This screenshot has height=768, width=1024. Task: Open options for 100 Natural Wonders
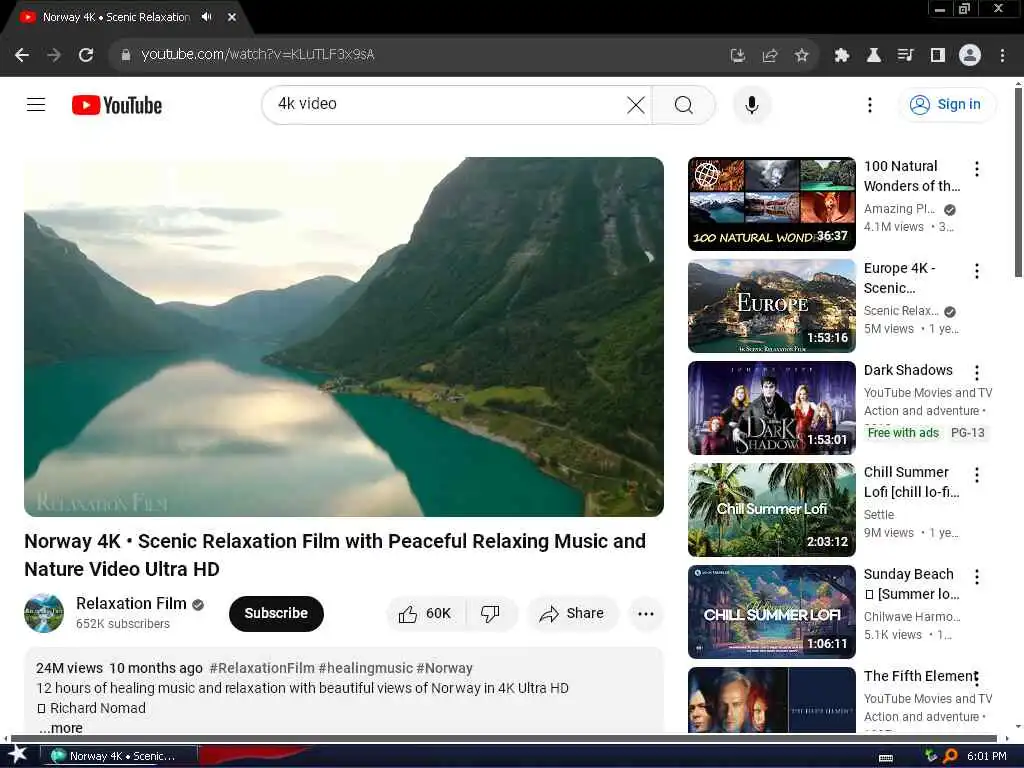click(976, 168)
